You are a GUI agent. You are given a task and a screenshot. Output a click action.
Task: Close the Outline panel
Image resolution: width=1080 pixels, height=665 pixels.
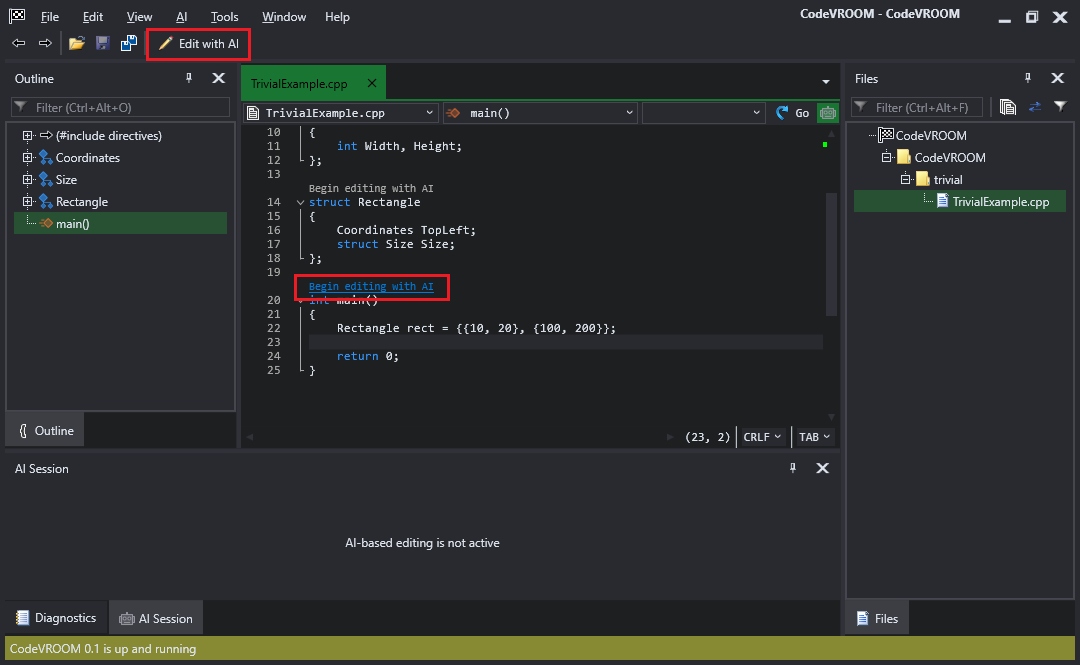tap(218, 79)
